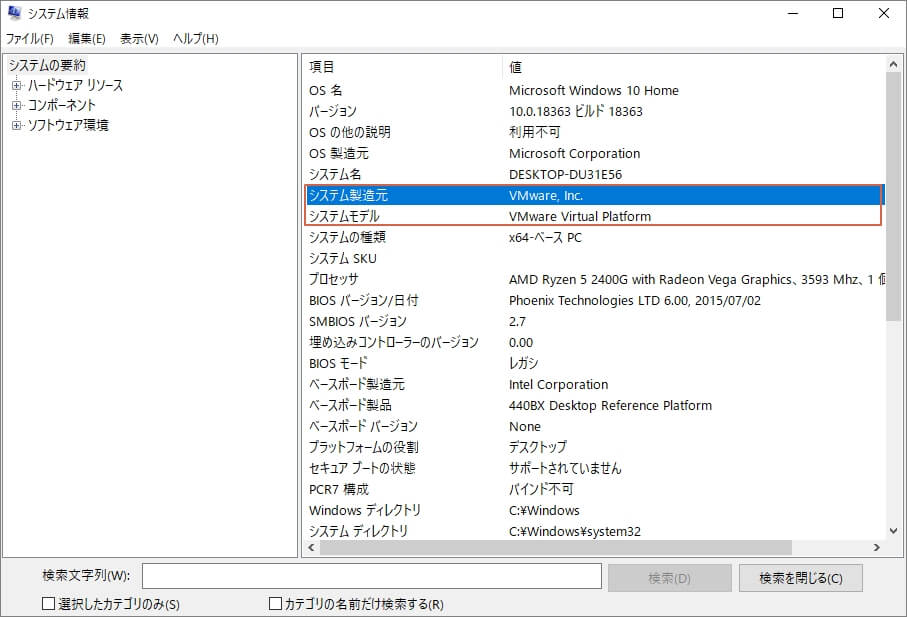Select the システムの種類 row
The width and height of the screenshot is (907, 617).
click(x=594, y=238)
